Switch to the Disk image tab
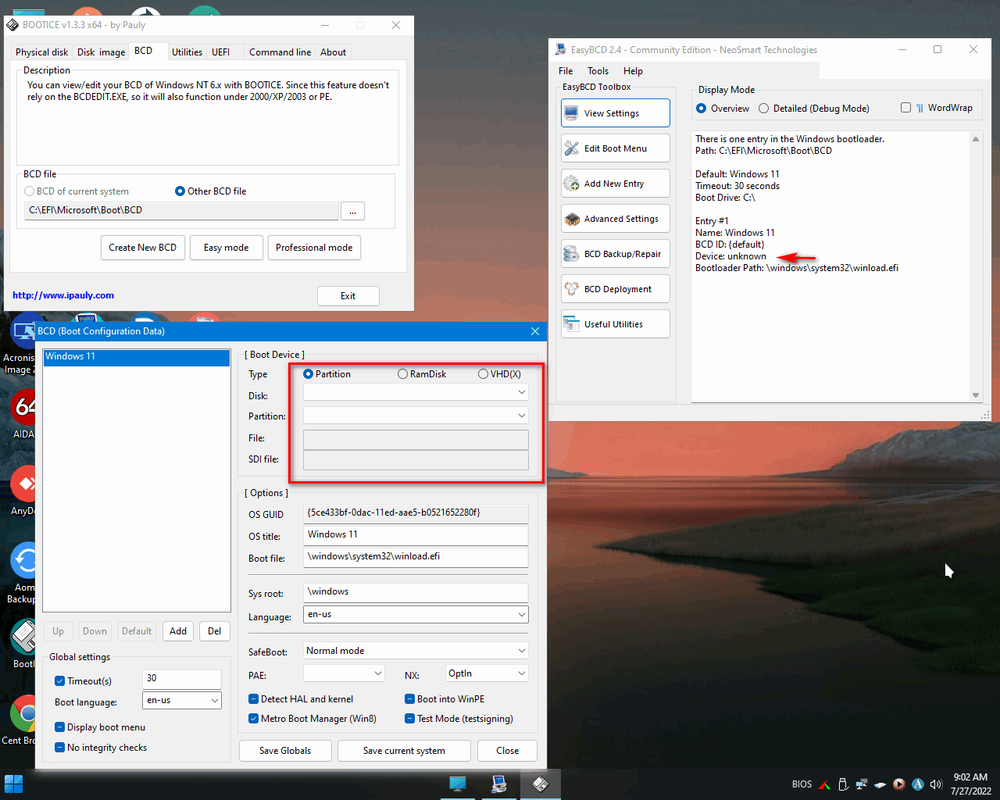 click(x=101, y=52)
